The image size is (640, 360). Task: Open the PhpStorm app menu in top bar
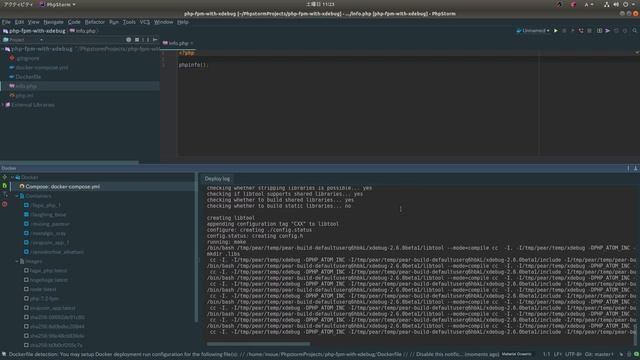point(58,4)
